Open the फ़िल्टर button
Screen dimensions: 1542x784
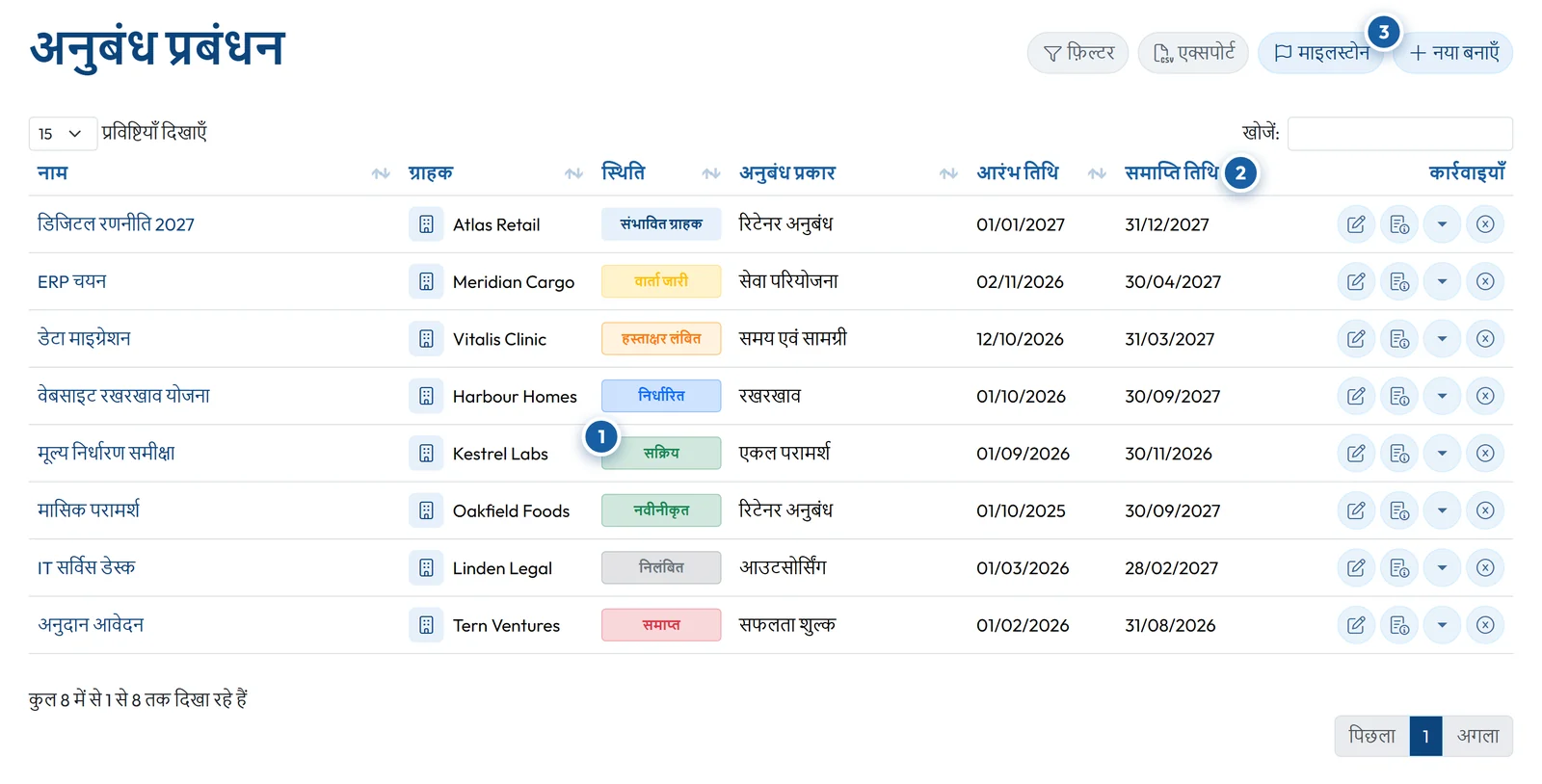pyautogui.click(x=1077, y=53)
